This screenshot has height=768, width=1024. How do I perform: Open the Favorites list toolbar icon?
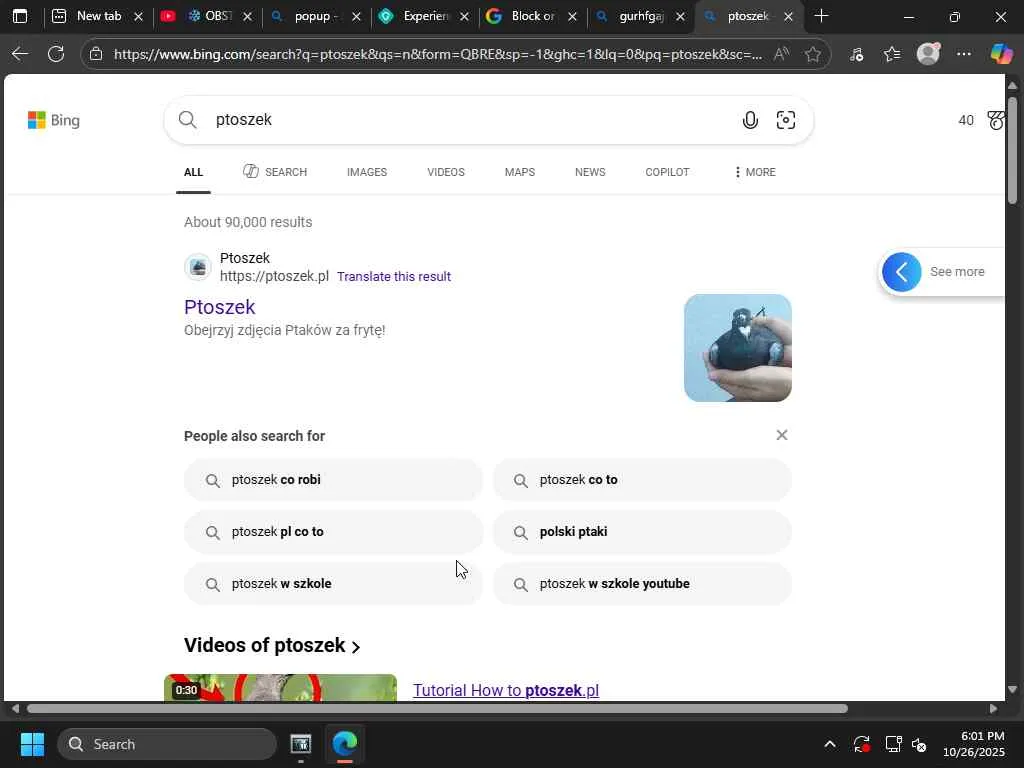(892, 54)
